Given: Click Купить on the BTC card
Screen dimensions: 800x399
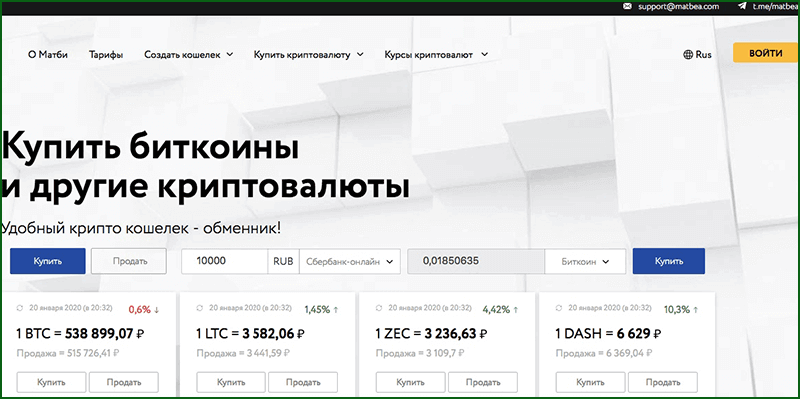Looking at the screenshot, I should 52,382.
